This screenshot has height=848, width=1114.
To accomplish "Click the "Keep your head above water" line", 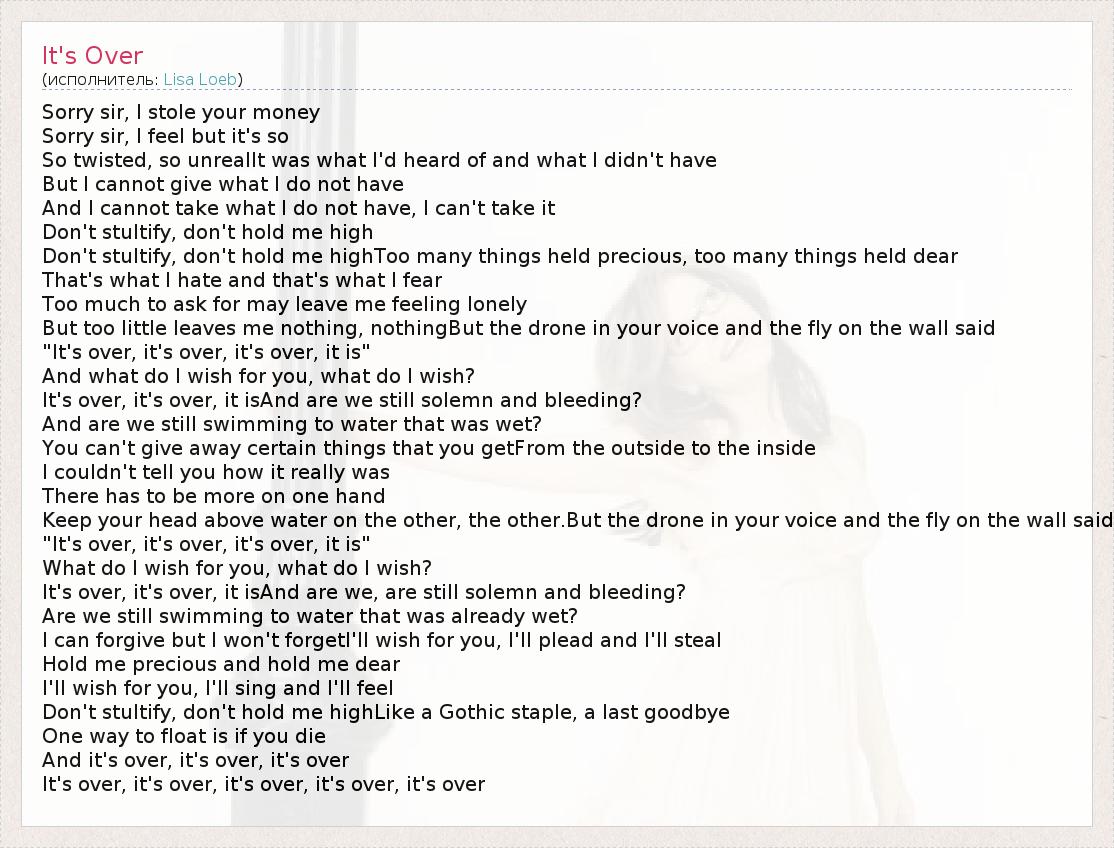I will tap(576, 520).
